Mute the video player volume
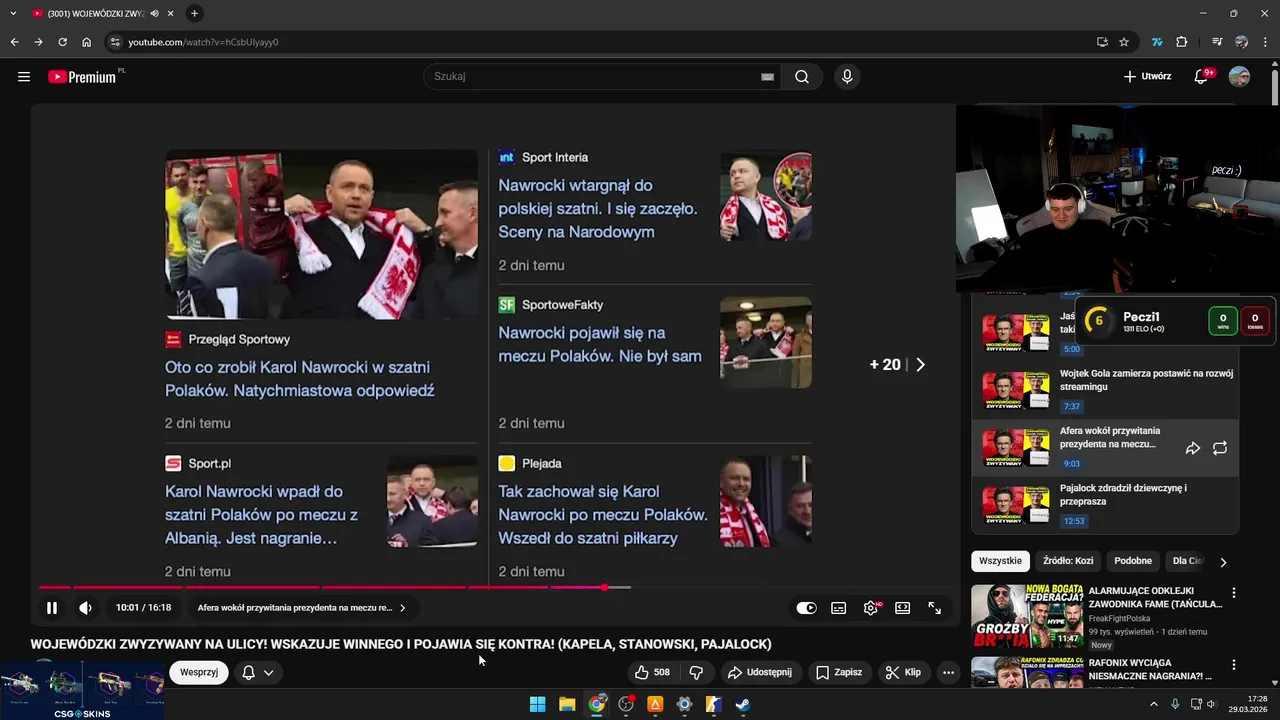1280x720 pixels. click(86, 607)
